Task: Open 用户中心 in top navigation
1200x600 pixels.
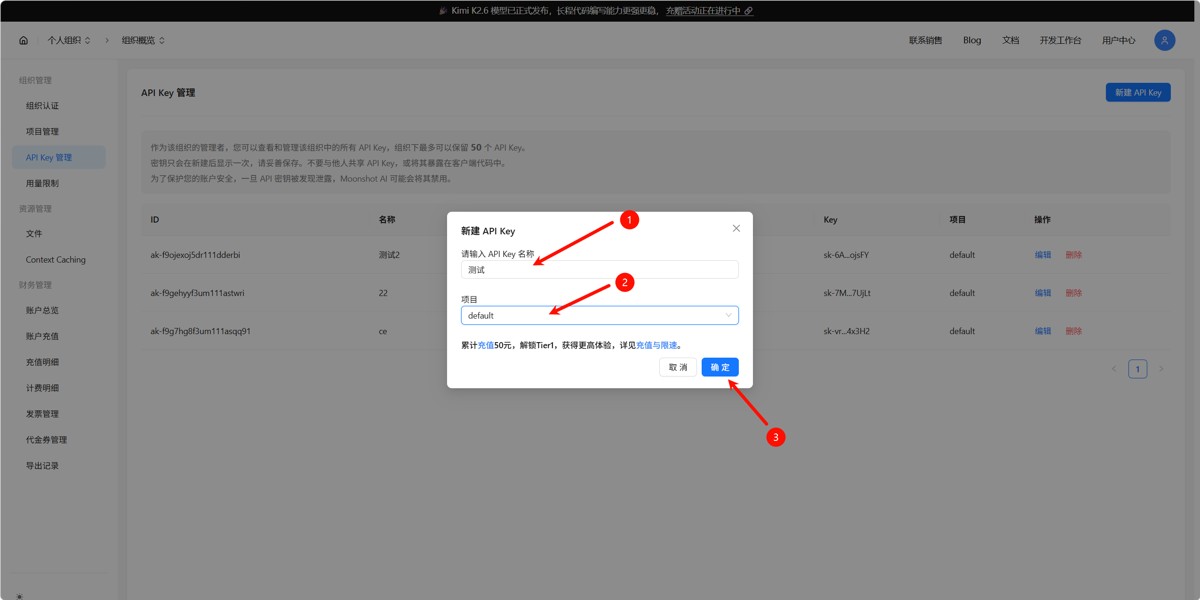Action: (1118, 41)
